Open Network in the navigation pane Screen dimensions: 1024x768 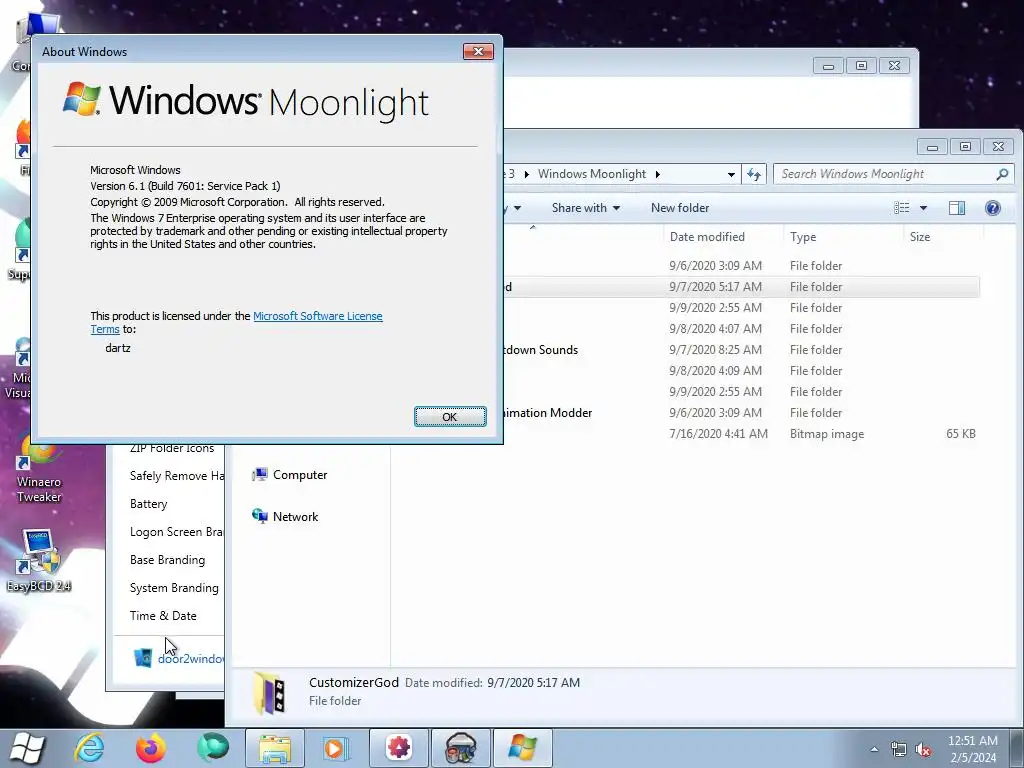[295, 517]
